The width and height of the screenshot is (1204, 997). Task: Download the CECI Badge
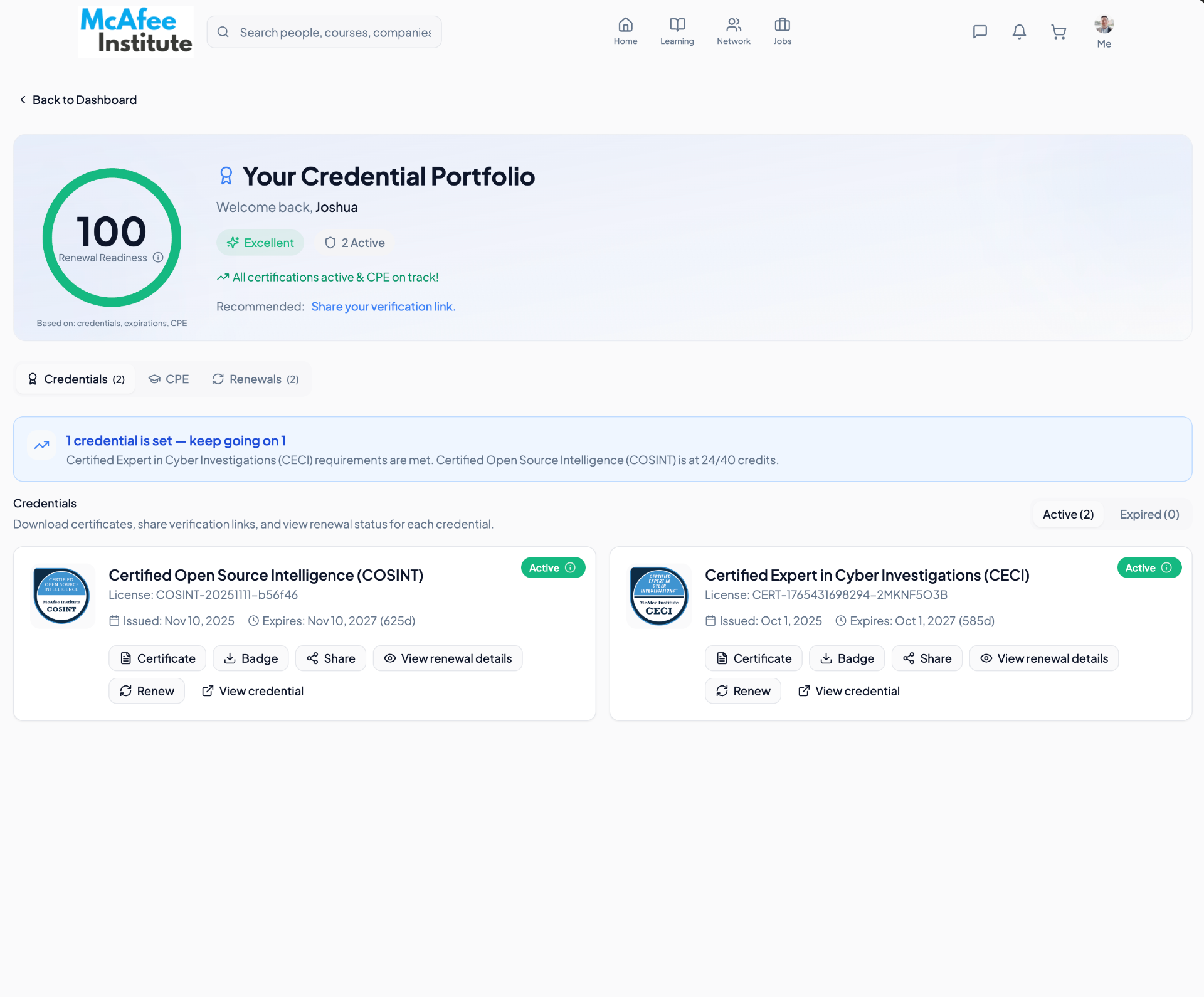tap(847, 658)
